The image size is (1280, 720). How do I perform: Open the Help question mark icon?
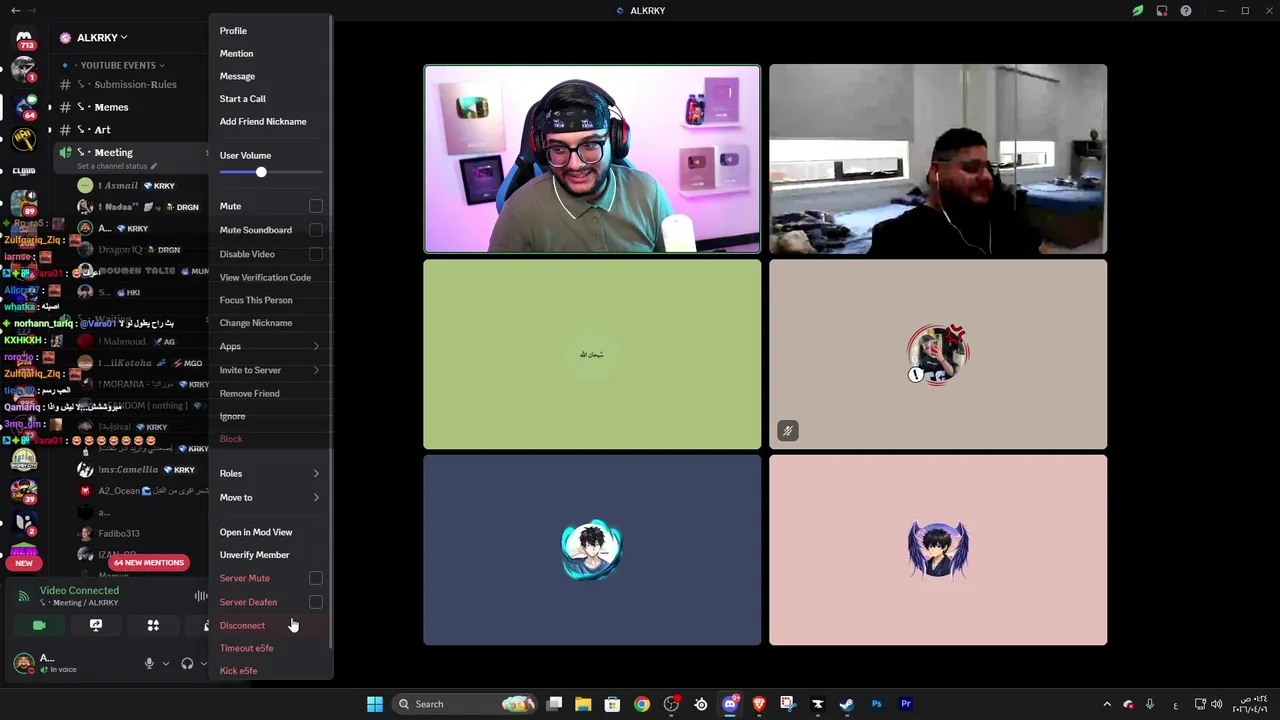point(1186,10)
